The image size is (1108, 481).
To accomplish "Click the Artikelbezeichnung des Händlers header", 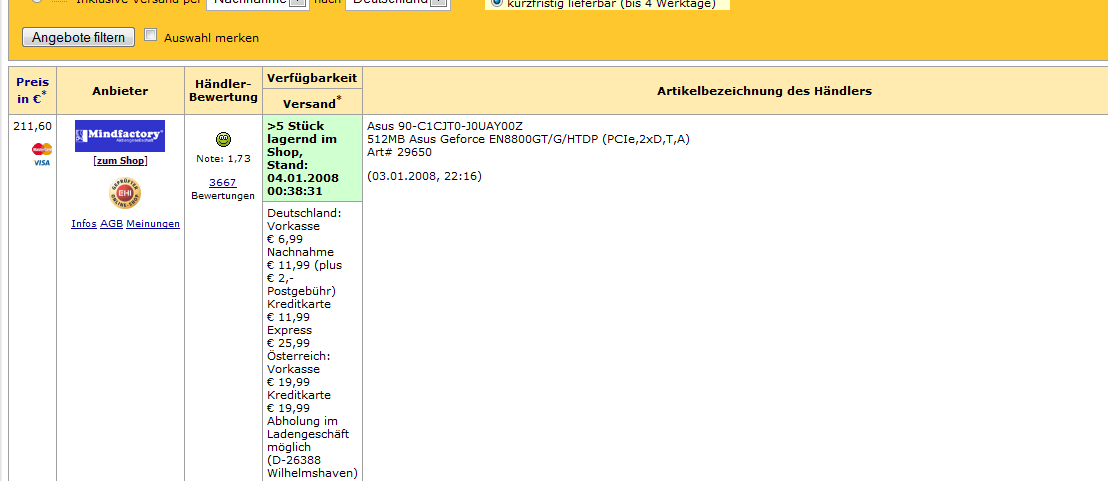I will click(765, 91).
